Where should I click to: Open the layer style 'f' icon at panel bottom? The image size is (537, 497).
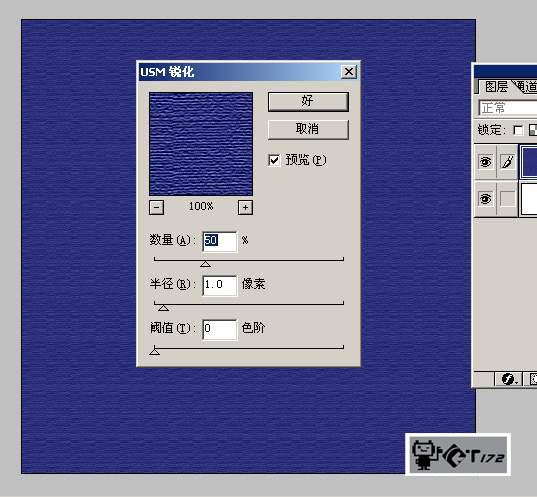(509, 379)
